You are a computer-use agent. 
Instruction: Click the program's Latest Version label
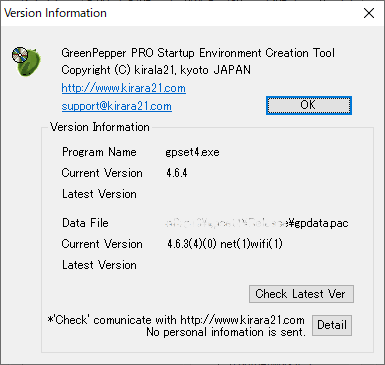pos(99,194)
